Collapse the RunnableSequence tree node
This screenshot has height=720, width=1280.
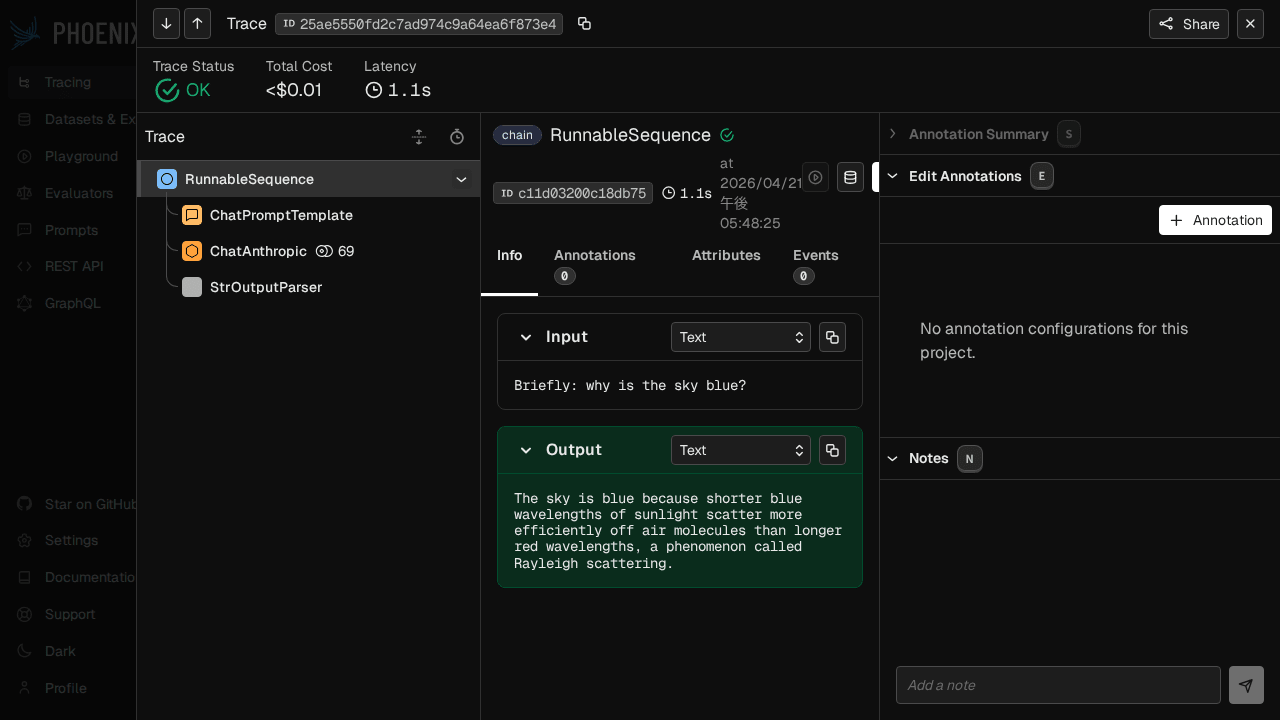461,179
